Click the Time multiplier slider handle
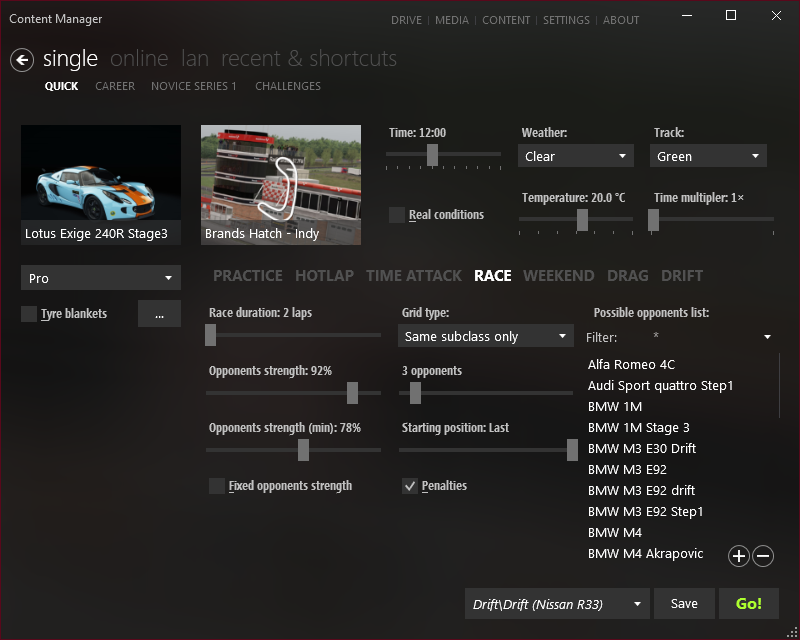The image size is (800, 640). coord(654,220)
